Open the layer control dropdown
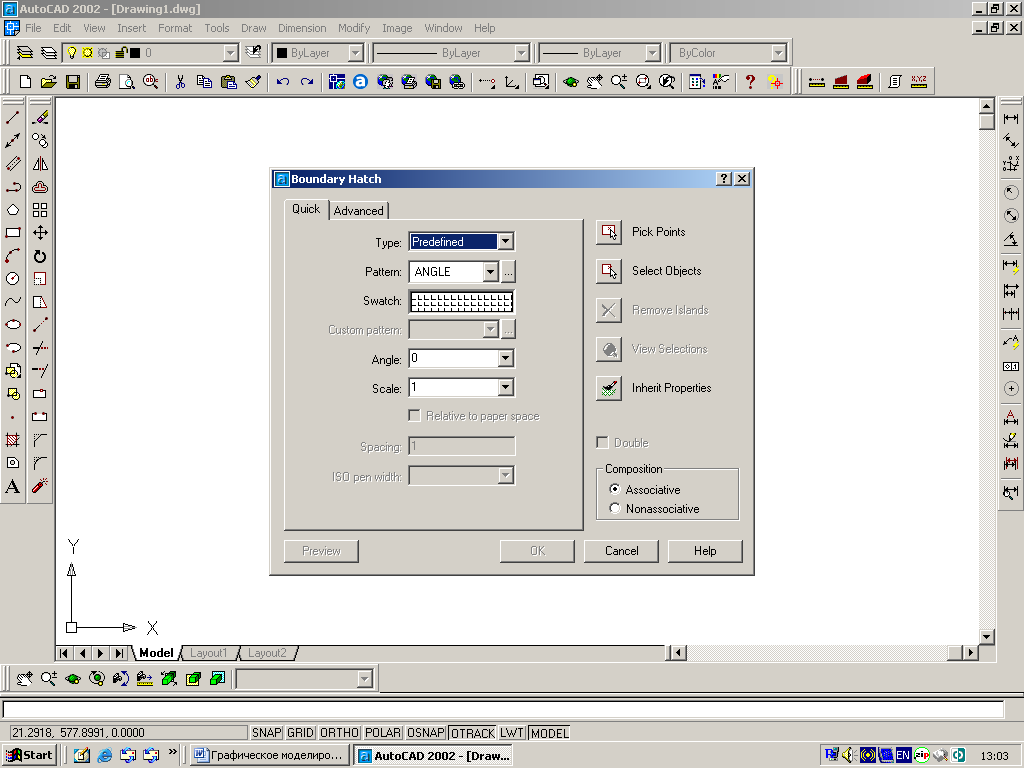 tap(231, 53)
